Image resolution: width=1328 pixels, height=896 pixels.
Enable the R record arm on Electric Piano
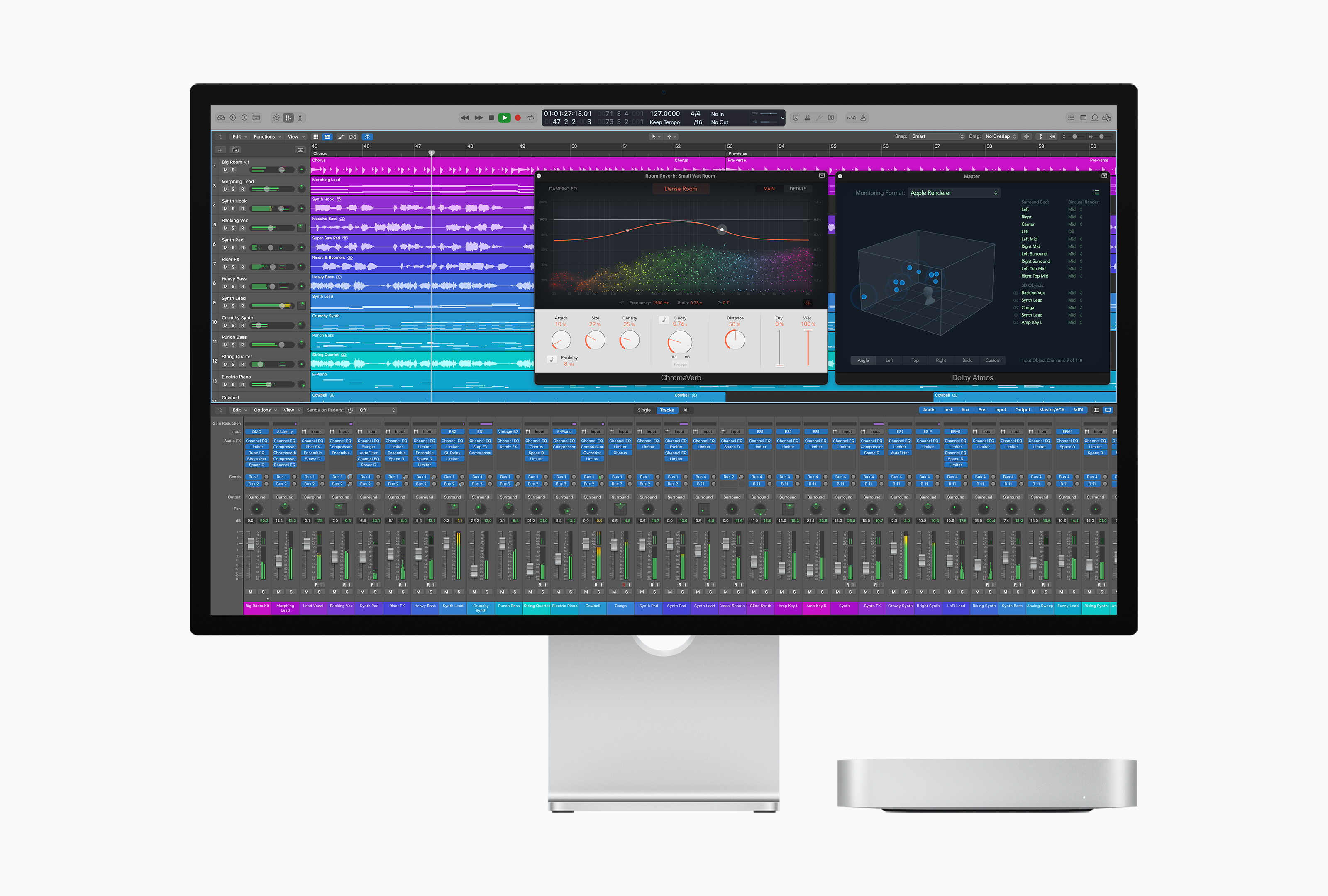[x=242, y=385]
